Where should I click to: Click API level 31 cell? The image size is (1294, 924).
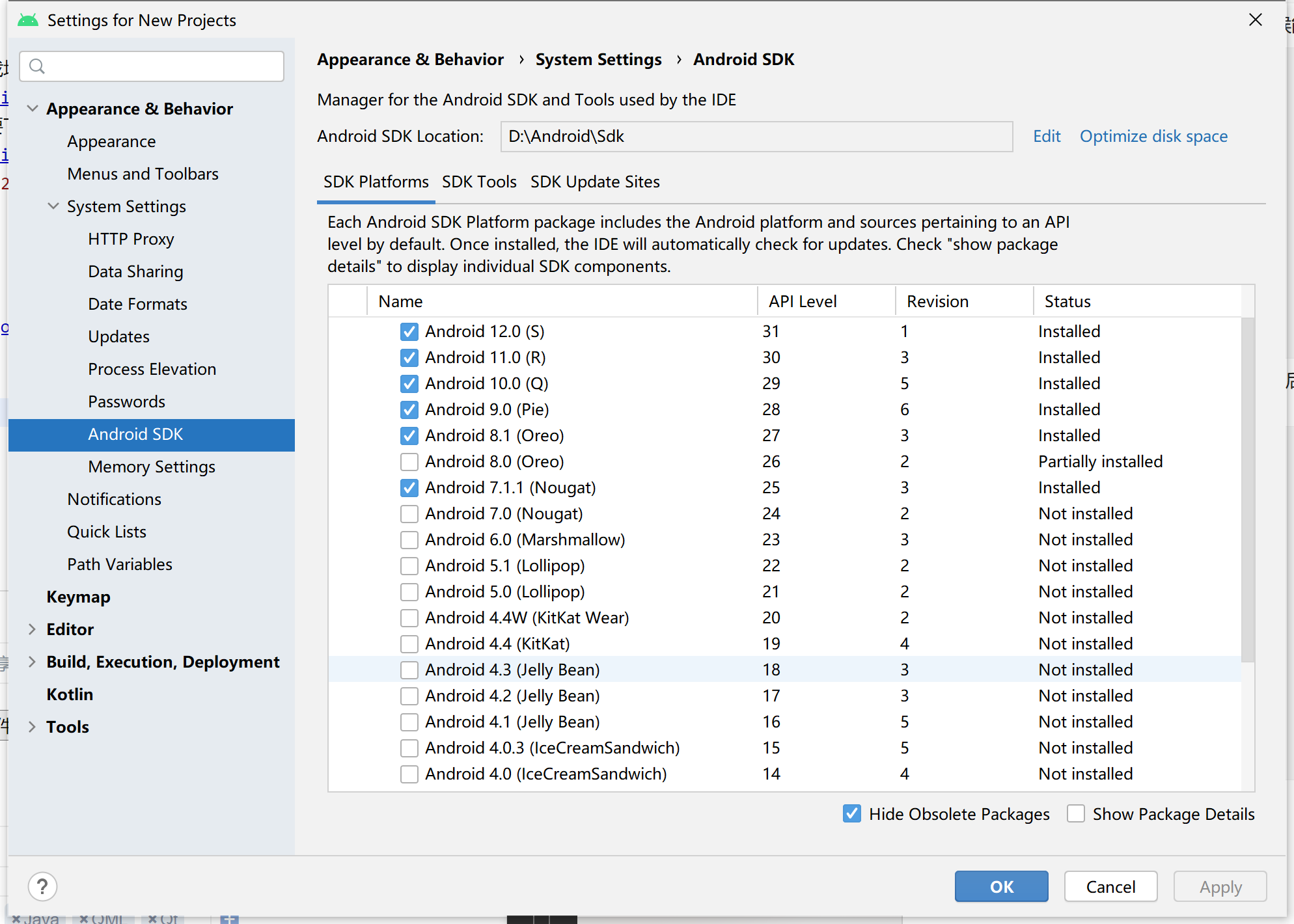[771, 332]
